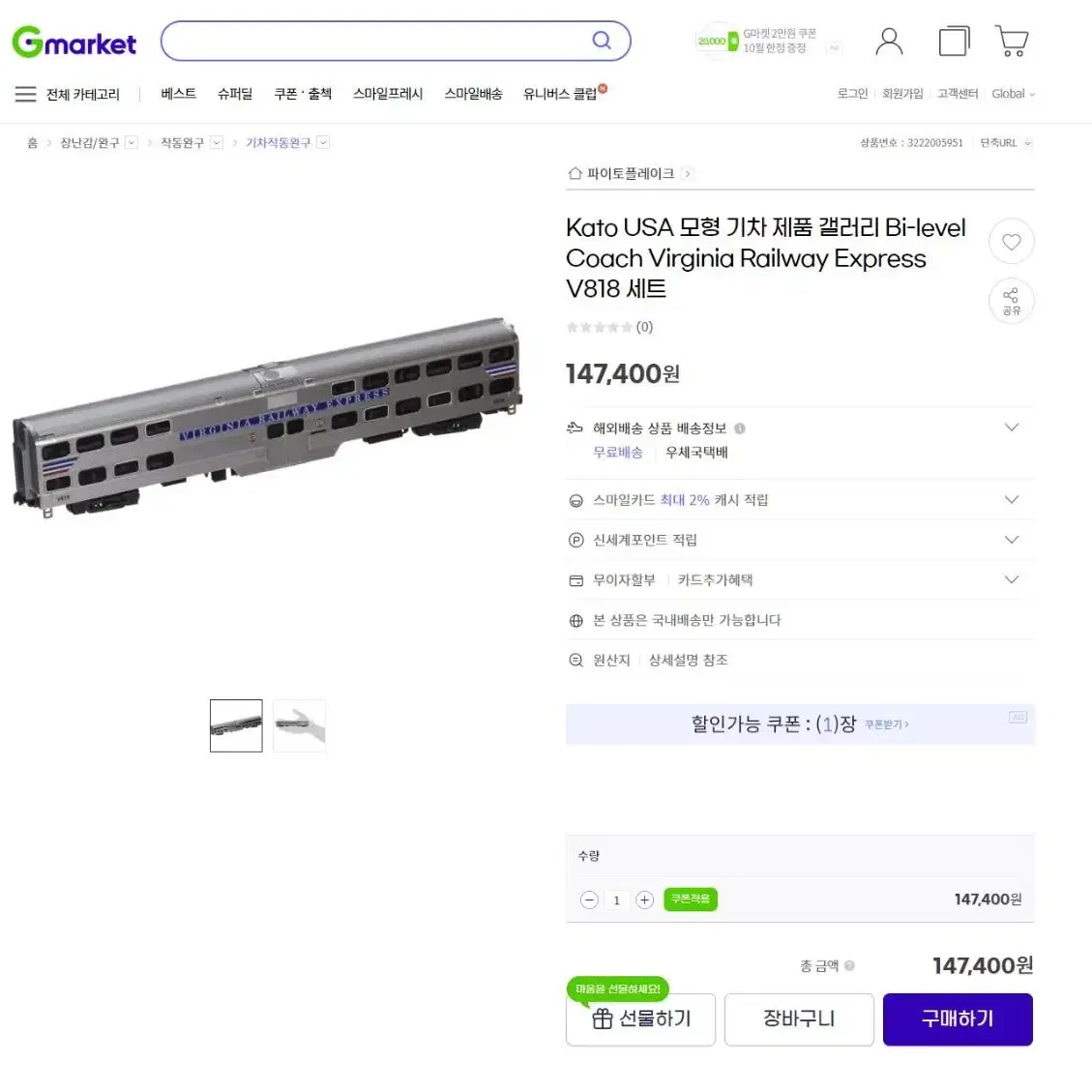Select the second product thumbnail with hand
Image resolution: width=1092 pixels, height=1092 pixels.
(x=300, y=725)
